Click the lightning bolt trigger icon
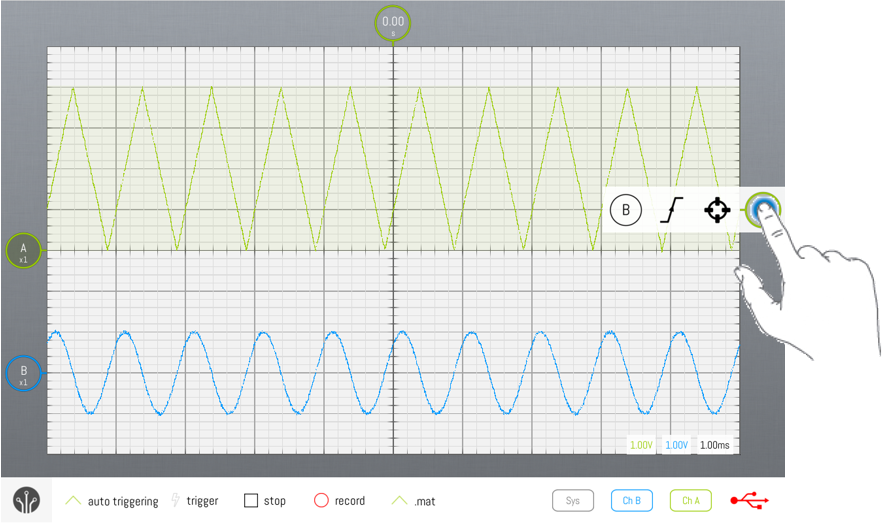This screenshot has height=523, width=884. (x=178, y=501)
